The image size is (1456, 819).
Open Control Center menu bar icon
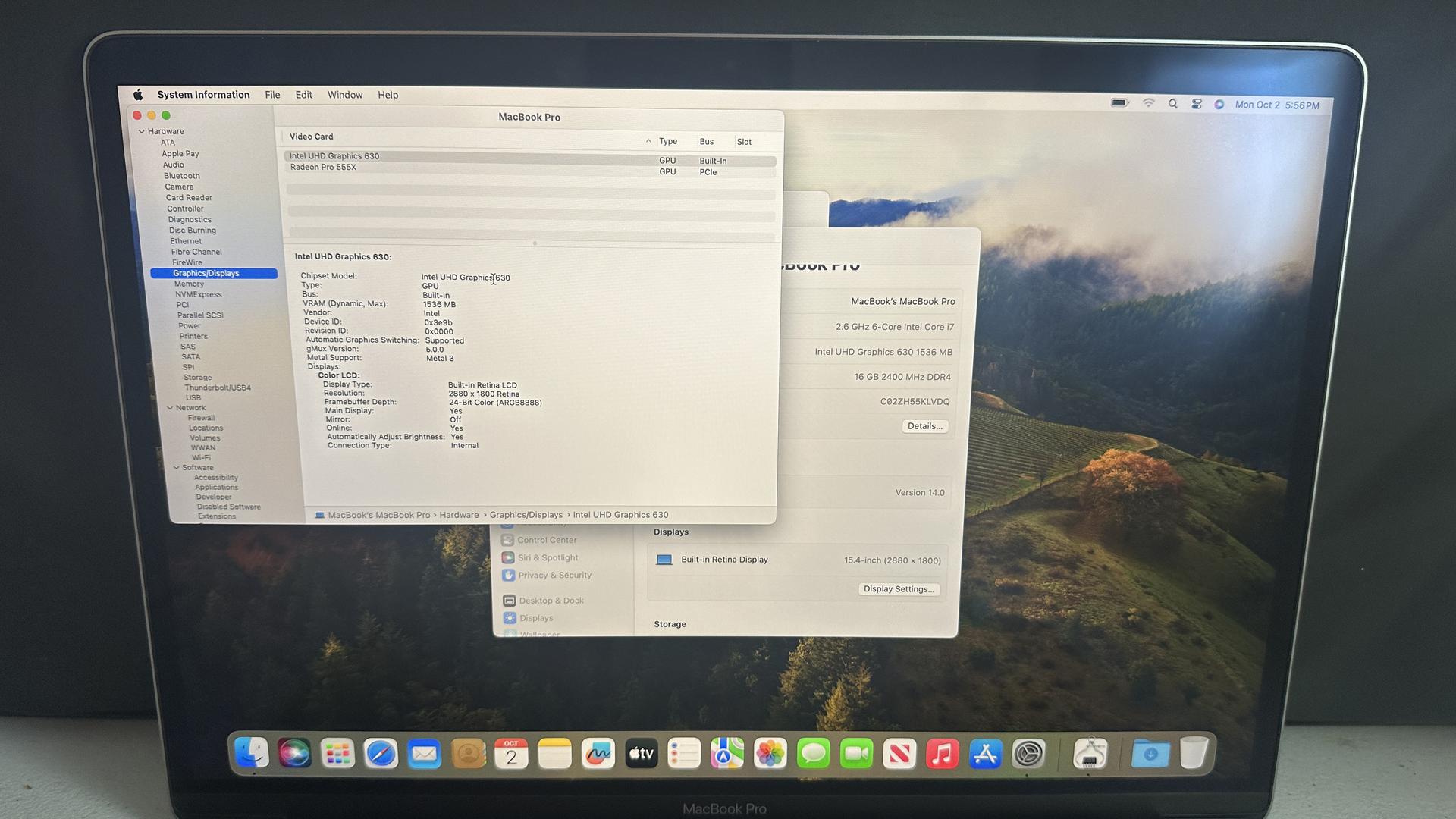(1196, 105)
